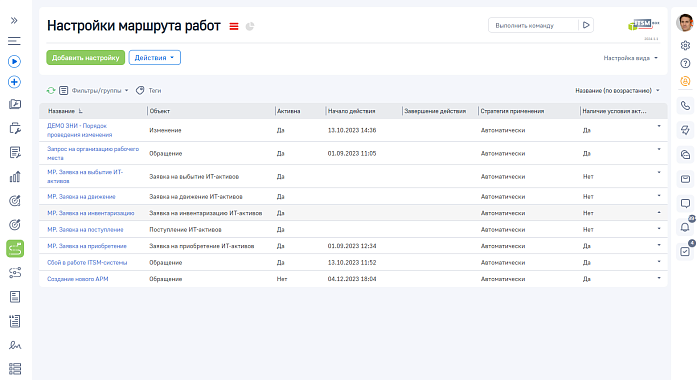This screenshot has height=380, width=697.
Task: Open the Действия dropdown button
Action: pyautogui.click(x=155, y=57)
